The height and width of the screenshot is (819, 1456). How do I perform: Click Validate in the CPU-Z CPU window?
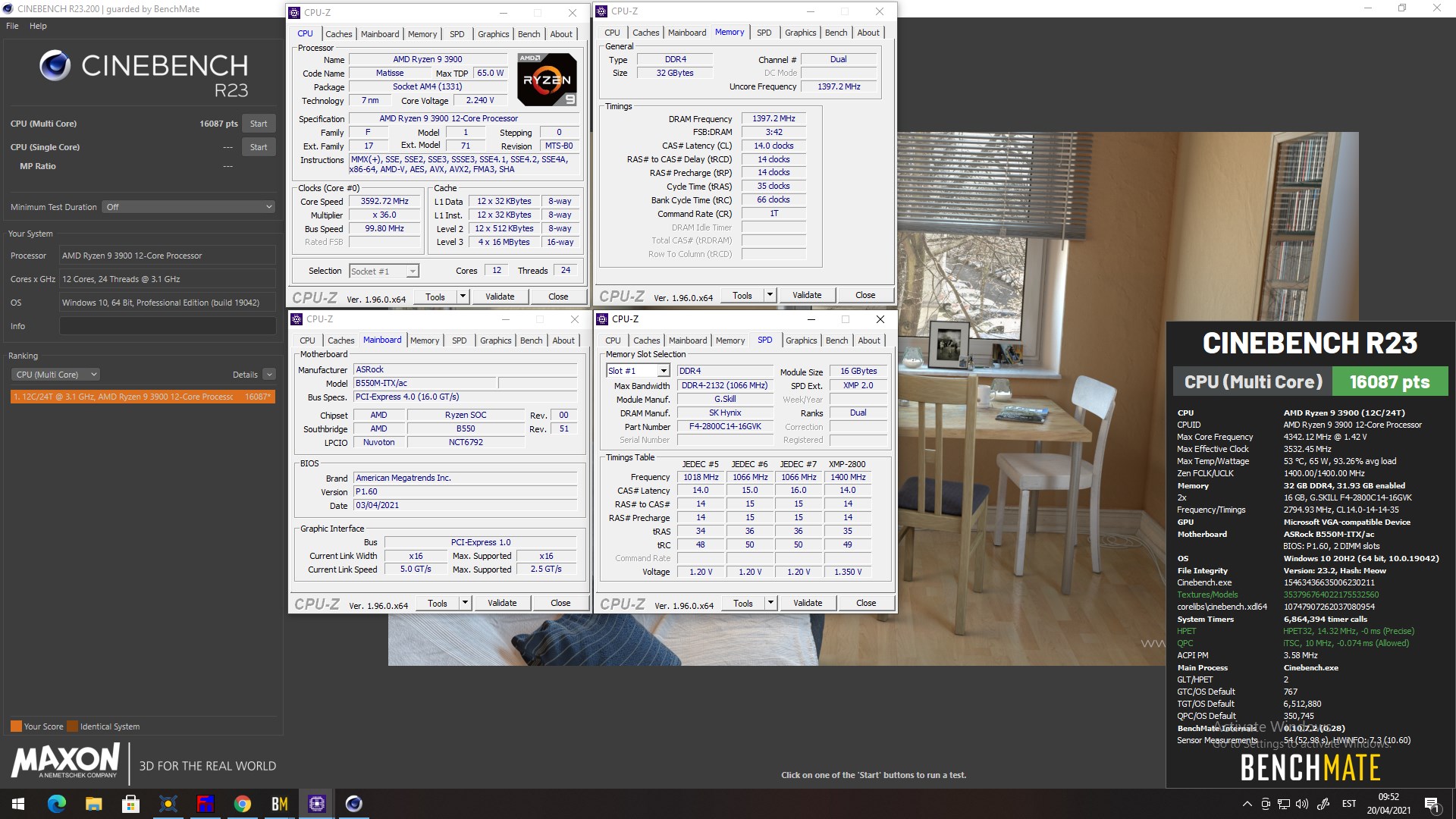pyautogui.click(x=500, y=297)
